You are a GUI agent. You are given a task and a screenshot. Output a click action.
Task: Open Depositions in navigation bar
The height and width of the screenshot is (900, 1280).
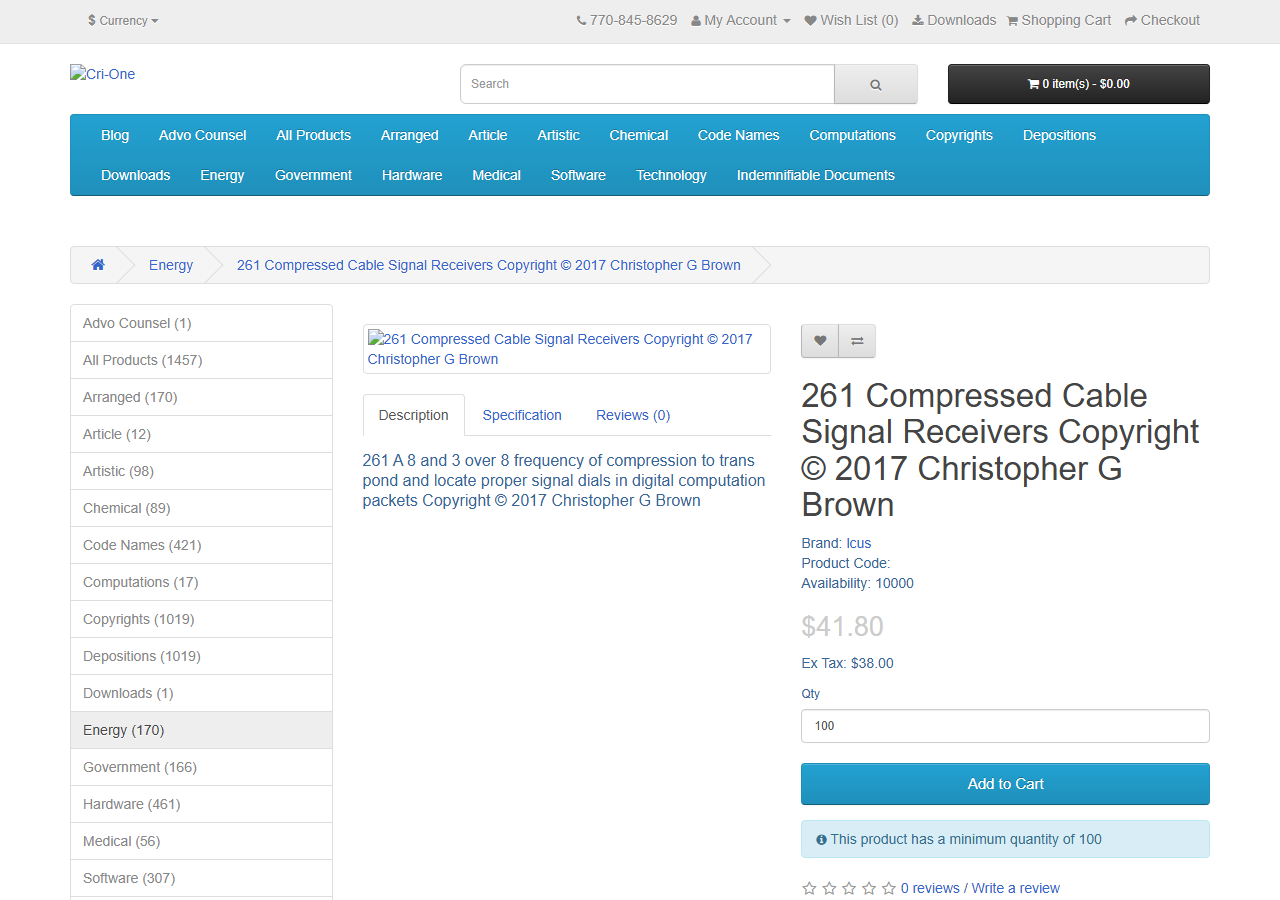click(1059, 135)
